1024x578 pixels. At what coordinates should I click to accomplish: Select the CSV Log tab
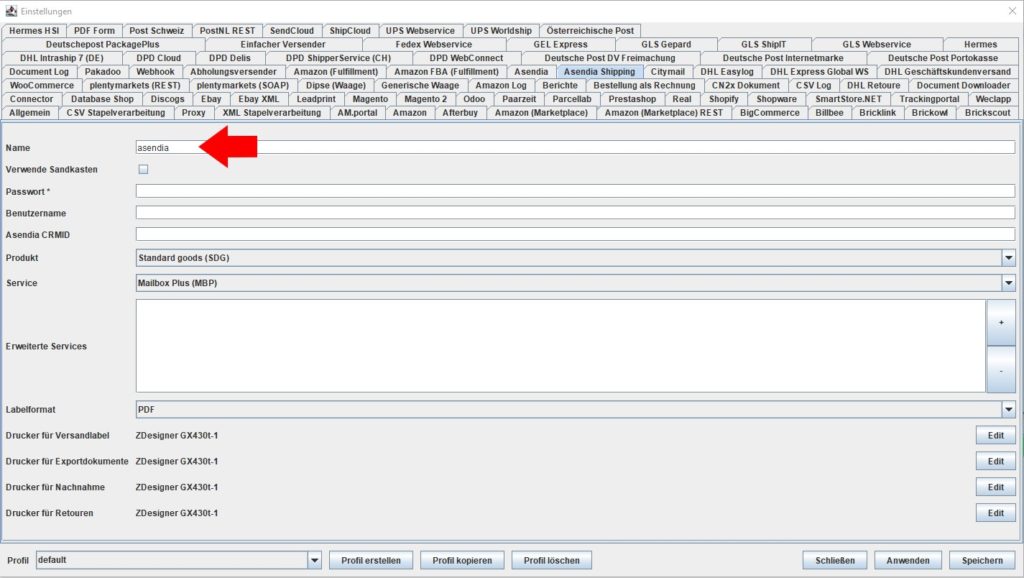[814, 86]
